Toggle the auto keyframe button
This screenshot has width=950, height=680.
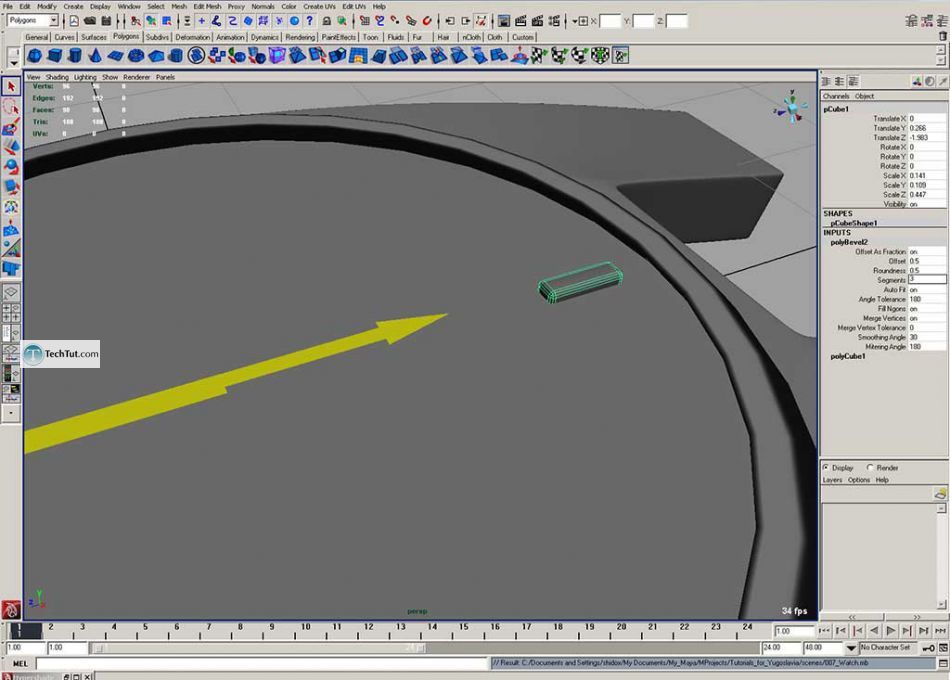tap(928, 648)
